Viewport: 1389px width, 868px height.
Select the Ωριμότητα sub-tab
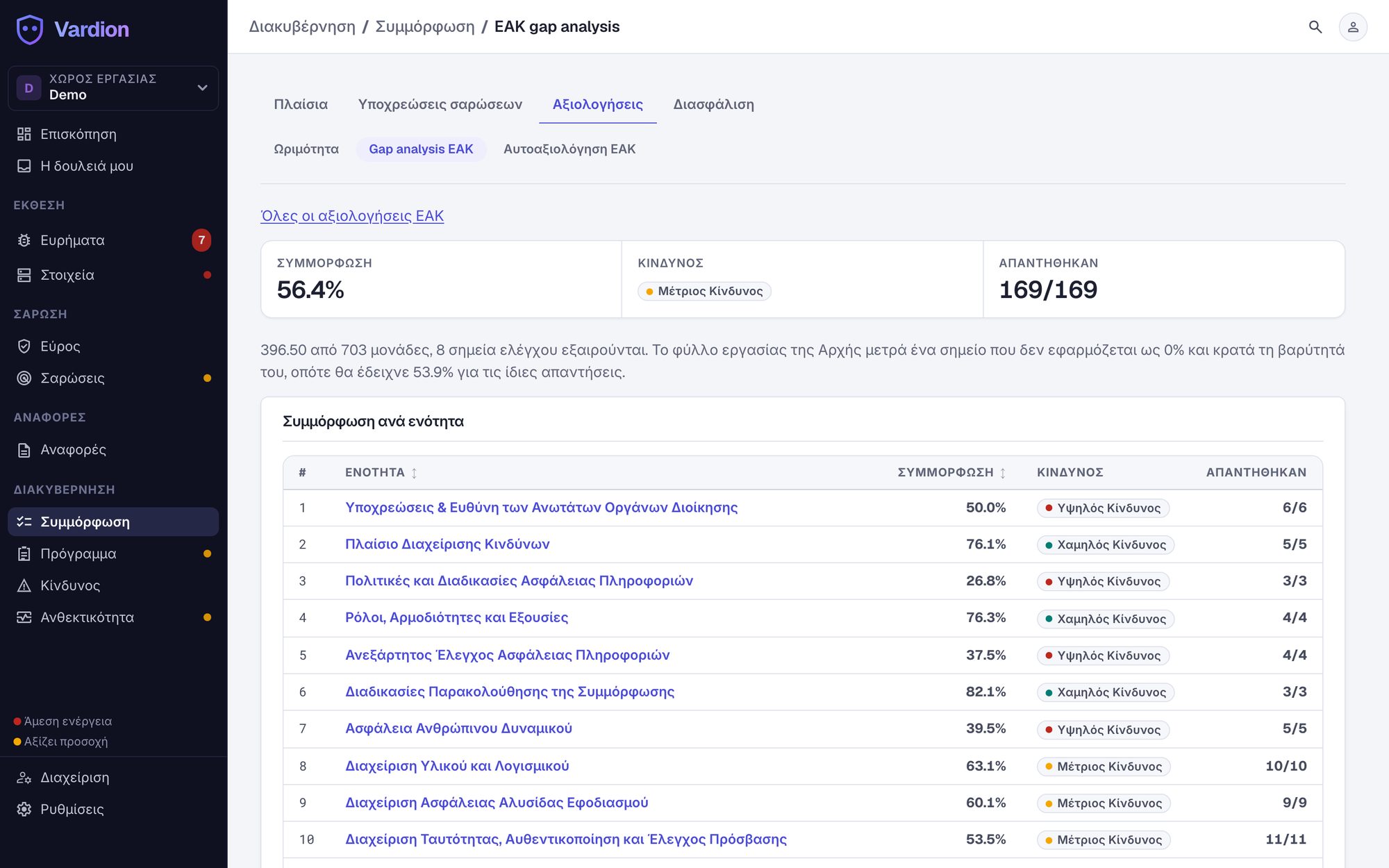pyautogui.click(x=306, y=149)
